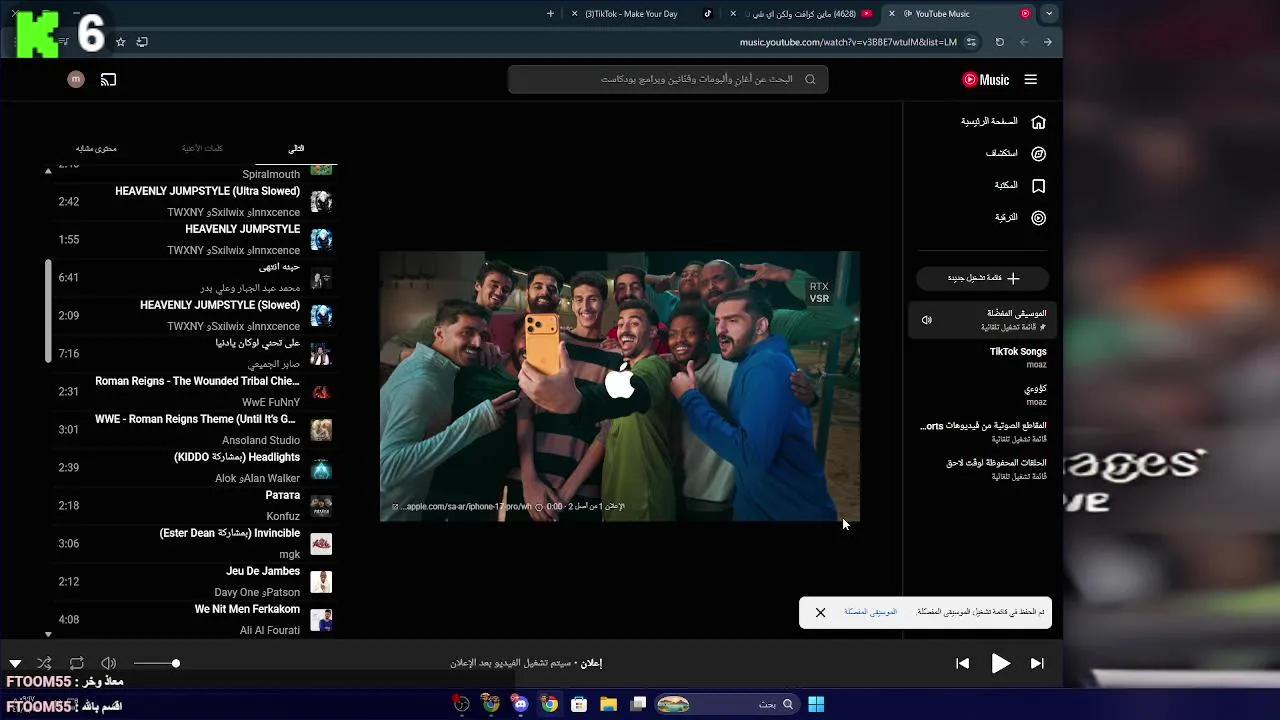Click the search magnifier icon

(810, 80)
